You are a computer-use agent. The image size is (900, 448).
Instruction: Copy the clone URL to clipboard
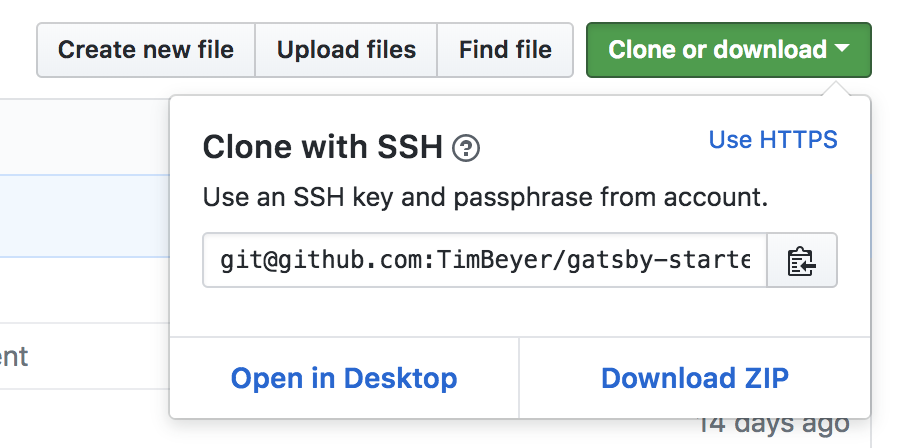point(802,260)
